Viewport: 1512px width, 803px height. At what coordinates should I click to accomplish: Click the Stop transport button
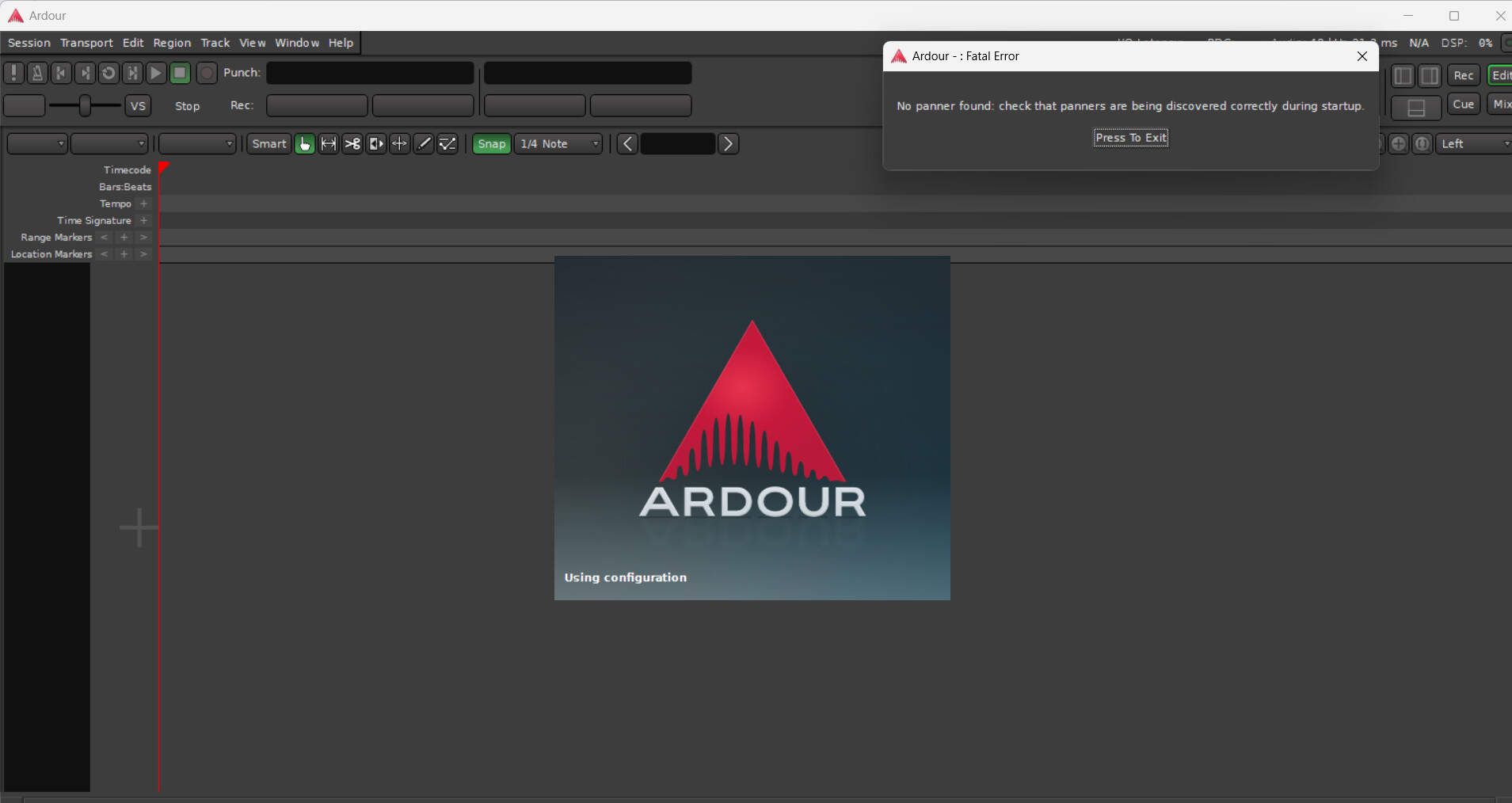pyautogui.click(x=180, y=73)
